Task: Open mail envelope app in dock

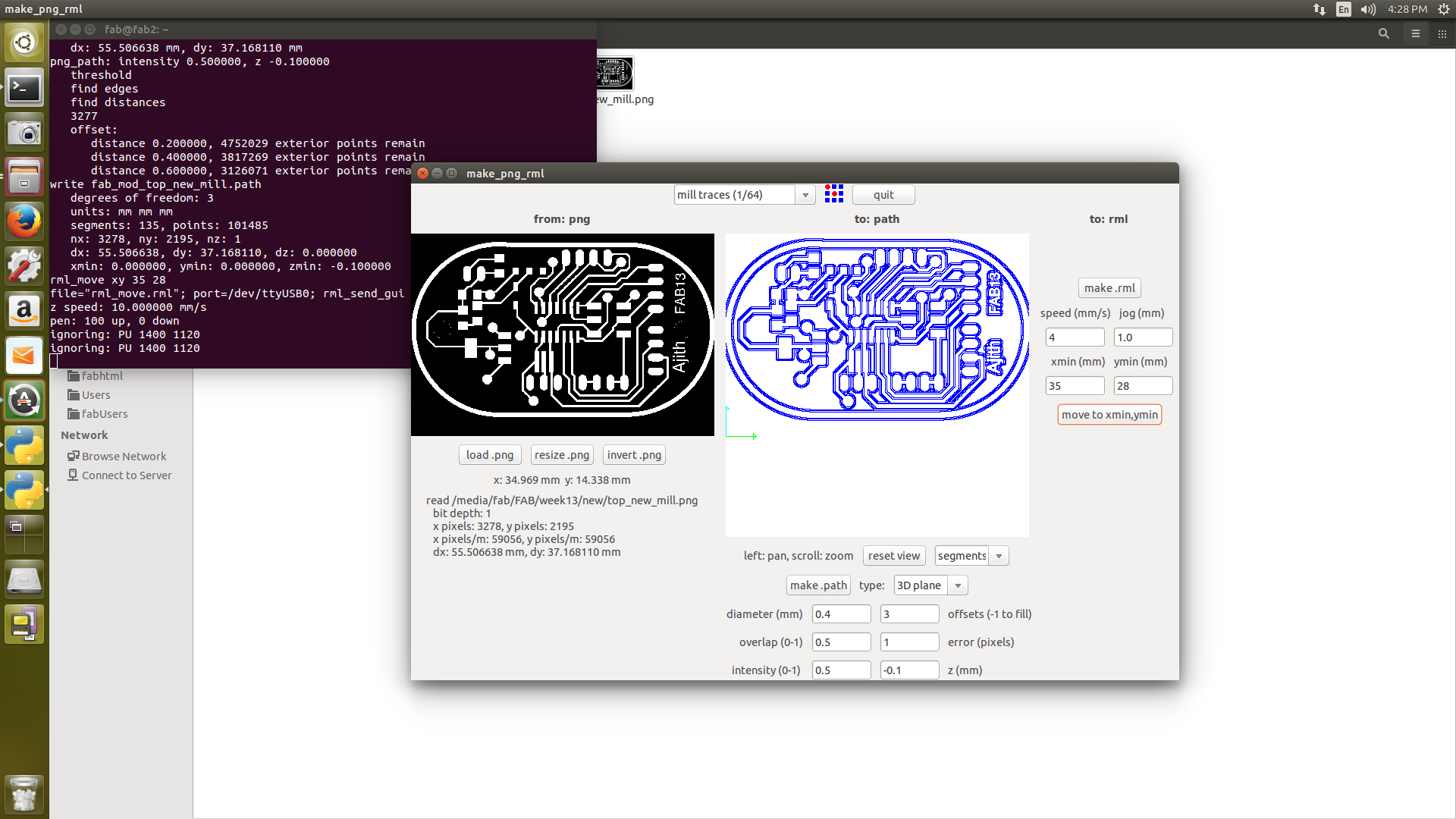Action: (x=24, y=356)
